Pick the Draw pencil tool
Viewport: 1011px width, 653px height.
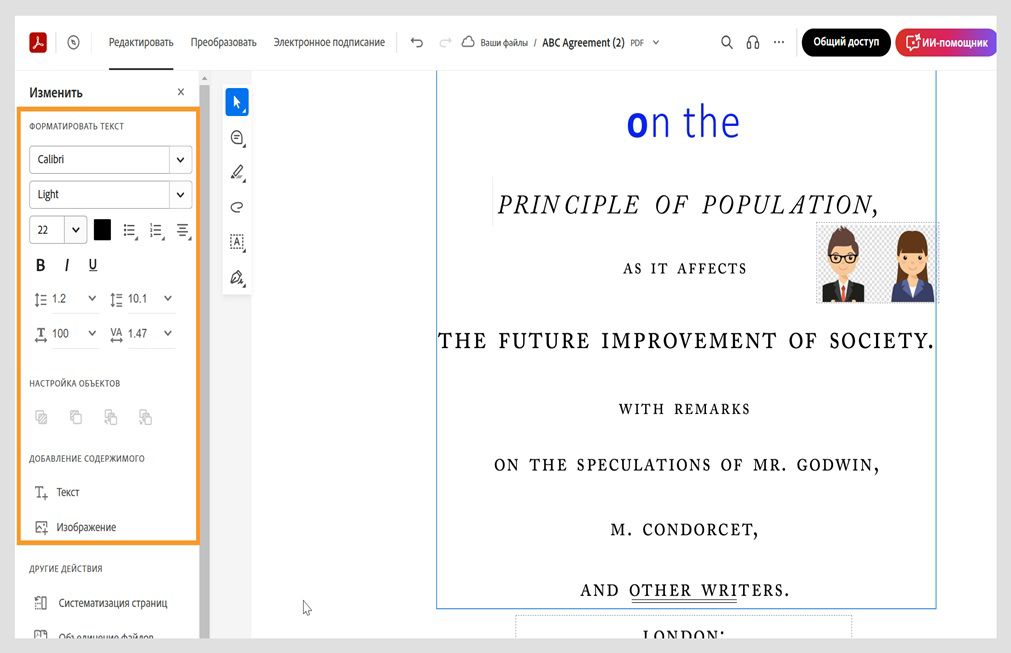[x=236, y=171]
